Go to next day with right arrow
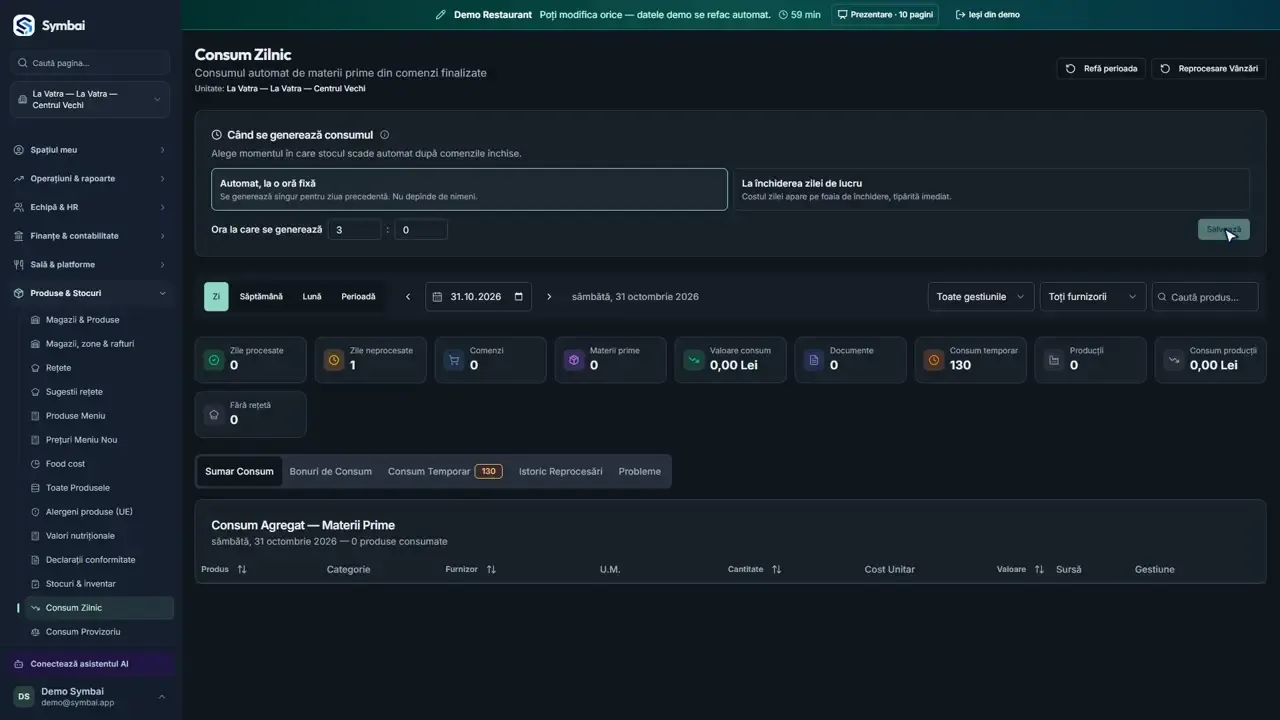Image resolution: width=1280 pixels, height=720 pixels. (x=549, y=297)
